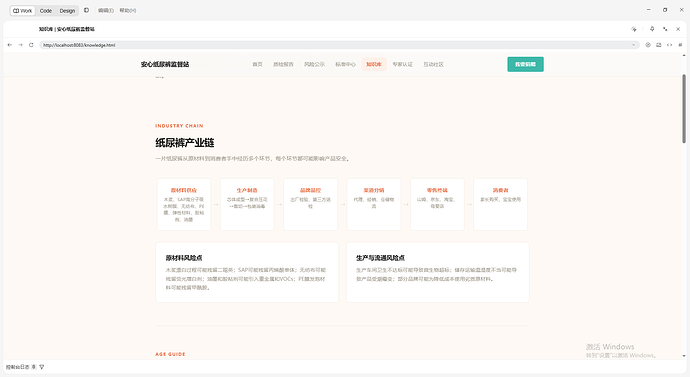Switch to Design mode
690x377 pixels.
(67, 11)
